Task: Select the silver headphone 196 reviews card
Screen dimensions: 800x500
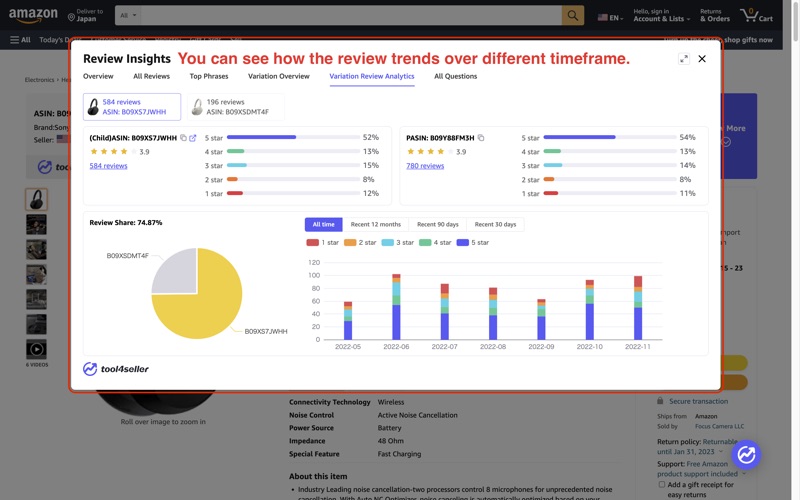Action: pyautogui.click(x=236, y=107)
